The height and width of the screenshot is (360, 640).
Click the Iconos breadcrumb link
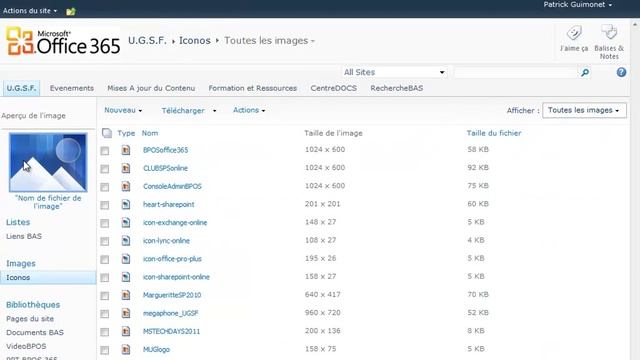[195, 41]
